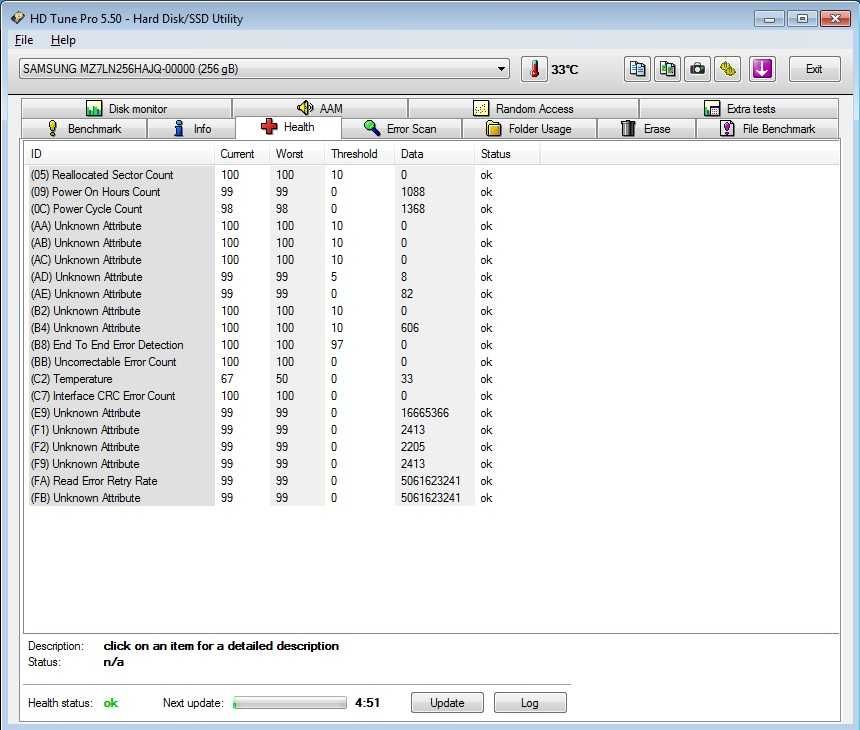Image resolution: width=860 pixels, height=730 pixels.
Task: Open the File menu
Action: (24, 40)
